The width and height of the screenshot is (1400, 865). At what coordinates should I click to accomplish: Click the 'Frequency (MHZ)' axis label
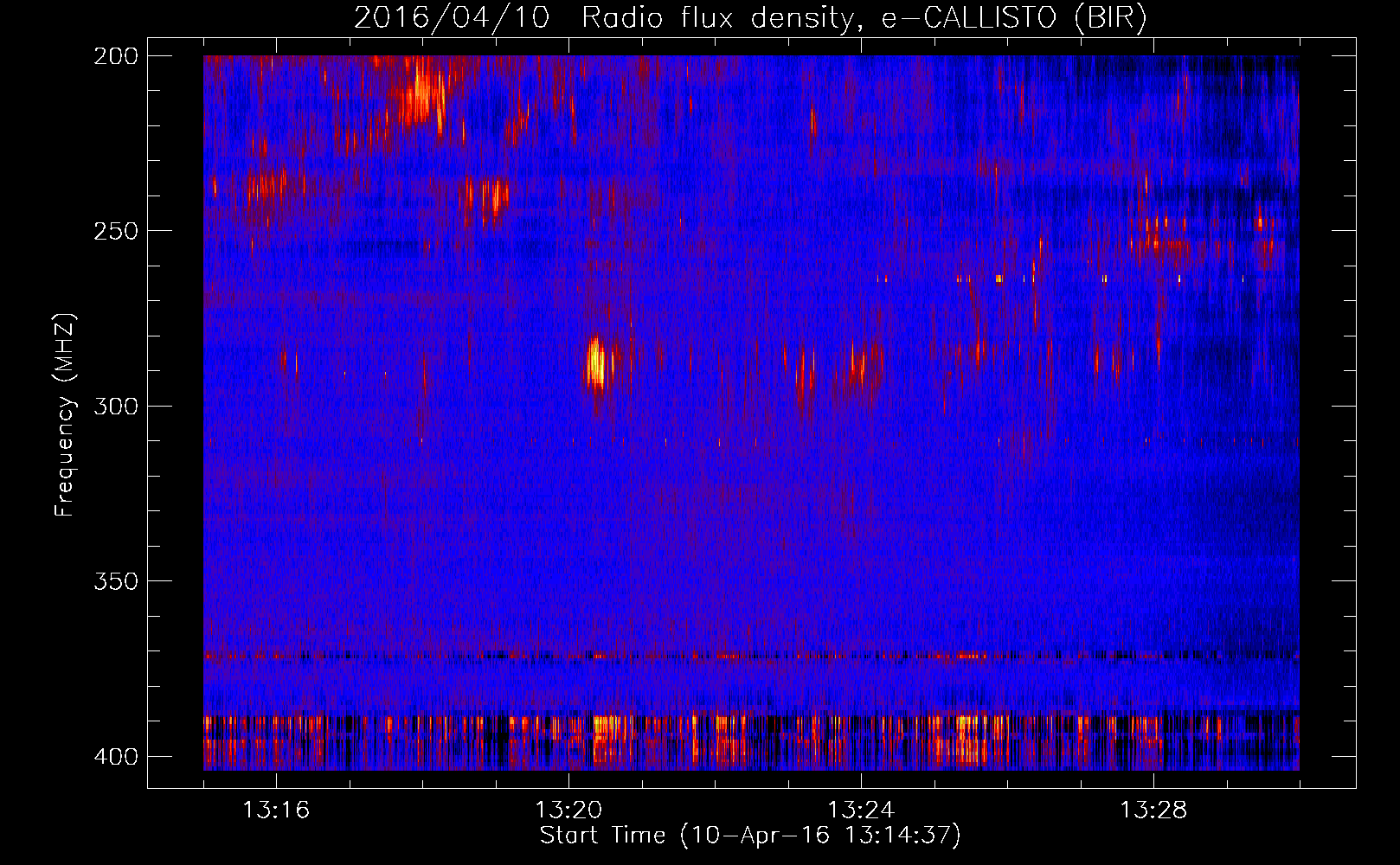(x=65, y=415)
